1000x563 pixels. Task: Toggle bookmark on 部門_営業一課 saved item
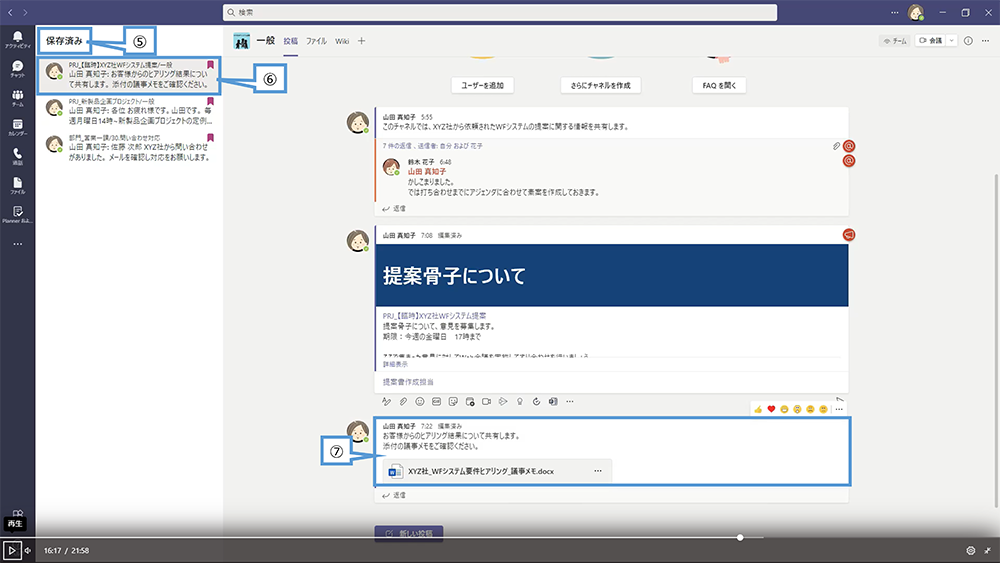(210, 138)
